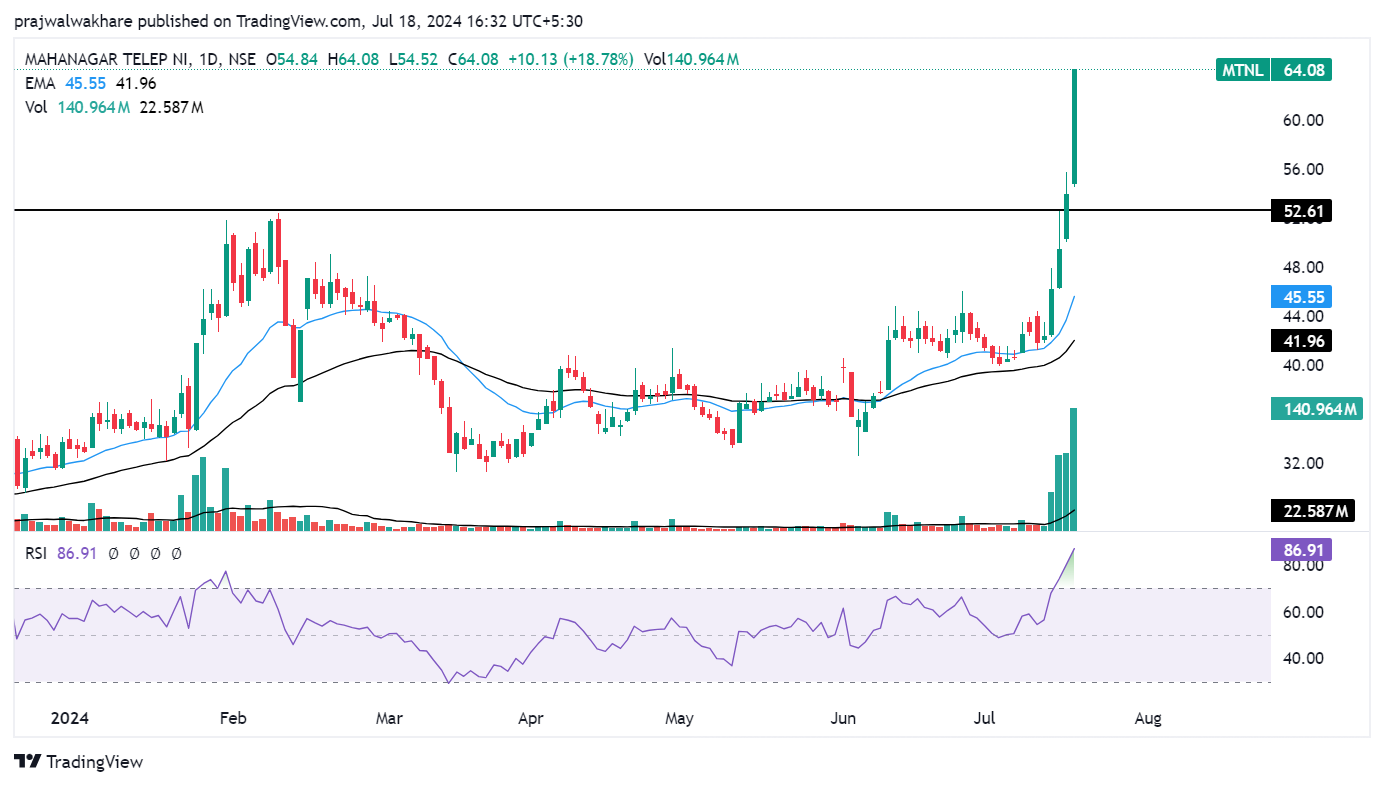Image resolution: width=1384 pixels, height=785 pixels.
Task: Click the black 22.587M volume average label
Action: (1311, 512)
